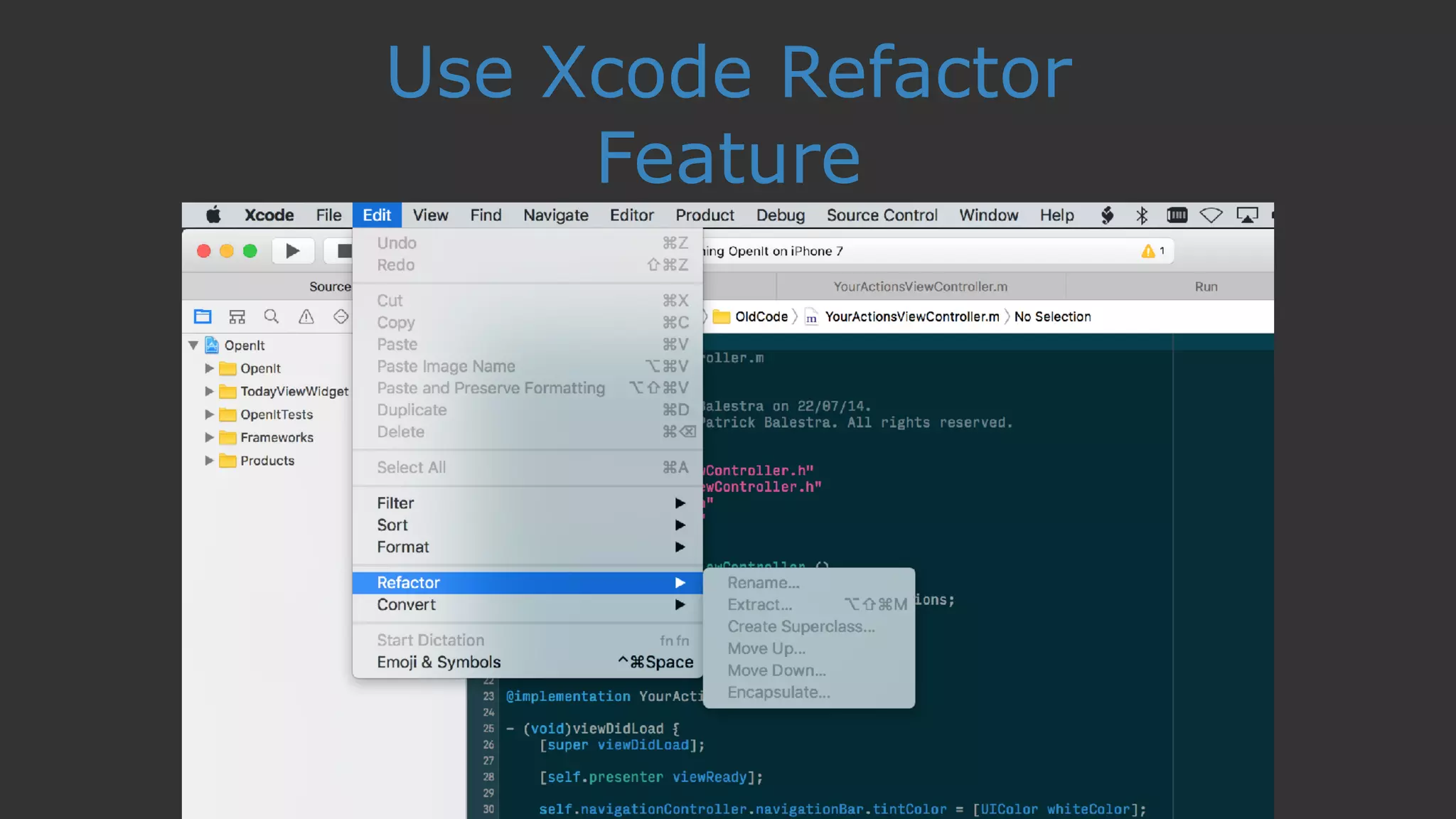Expand the OpenIt group folder
1456x819 pixels.
pos(209,368)
